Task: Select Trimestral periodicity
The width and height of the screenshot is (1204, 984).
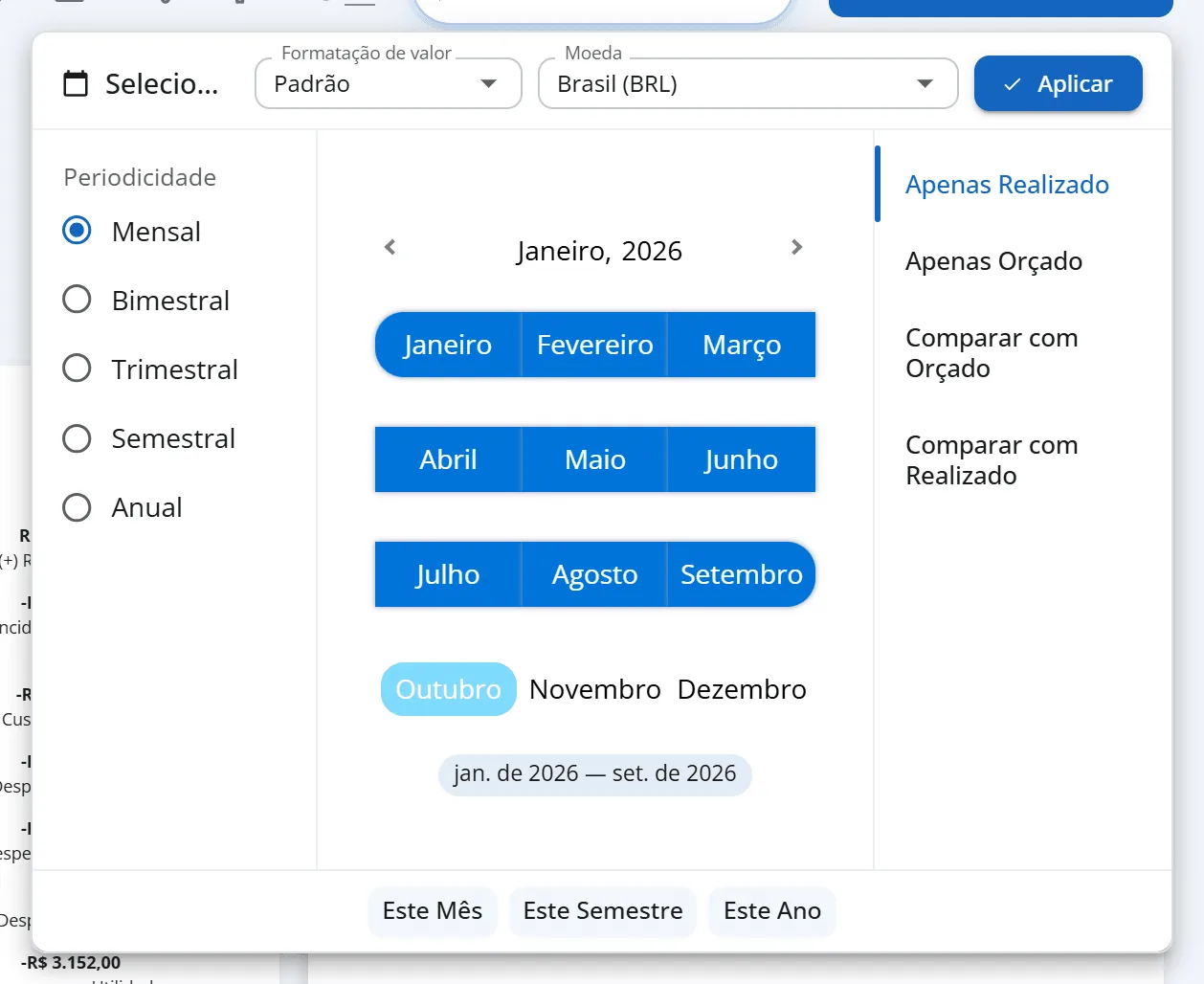Action: [77, 369]
